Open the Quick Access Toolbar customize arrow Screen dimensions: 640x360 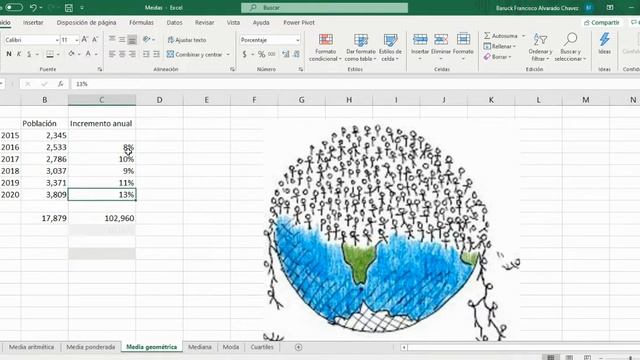(82, 8)
